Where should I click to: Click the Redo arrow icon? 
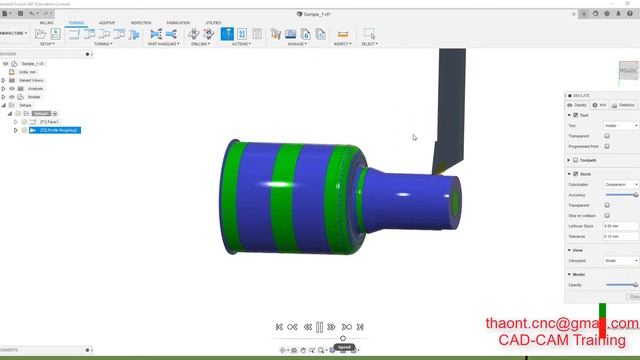pyautogui.click(x=46, y=13)
